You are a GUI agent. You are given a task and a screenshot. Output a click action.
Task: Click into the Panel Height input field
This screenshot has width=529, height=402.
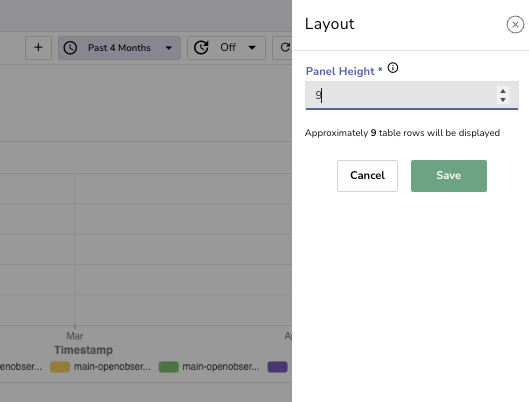coord(401,95)
